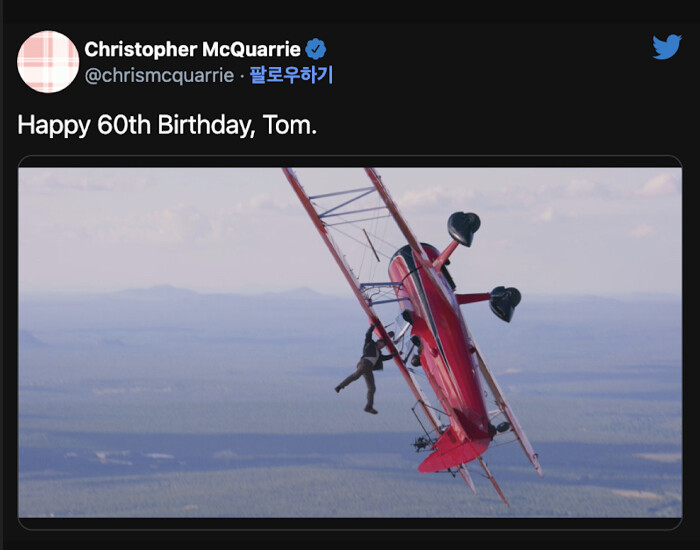Click the black bar below the photo
The height and width of the screenshot is (550, 700).
pyautogui.click(x=350, y=523)
